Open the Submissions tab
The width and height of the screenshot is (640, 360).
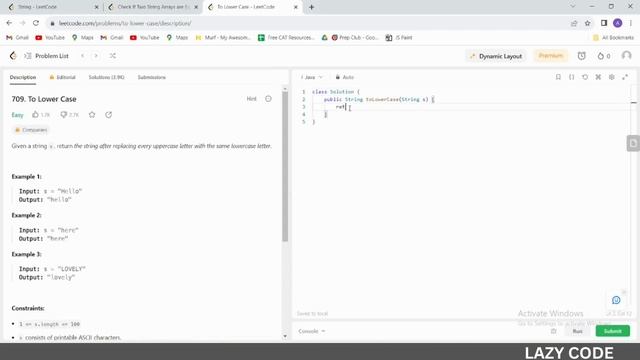pos(151,77)
